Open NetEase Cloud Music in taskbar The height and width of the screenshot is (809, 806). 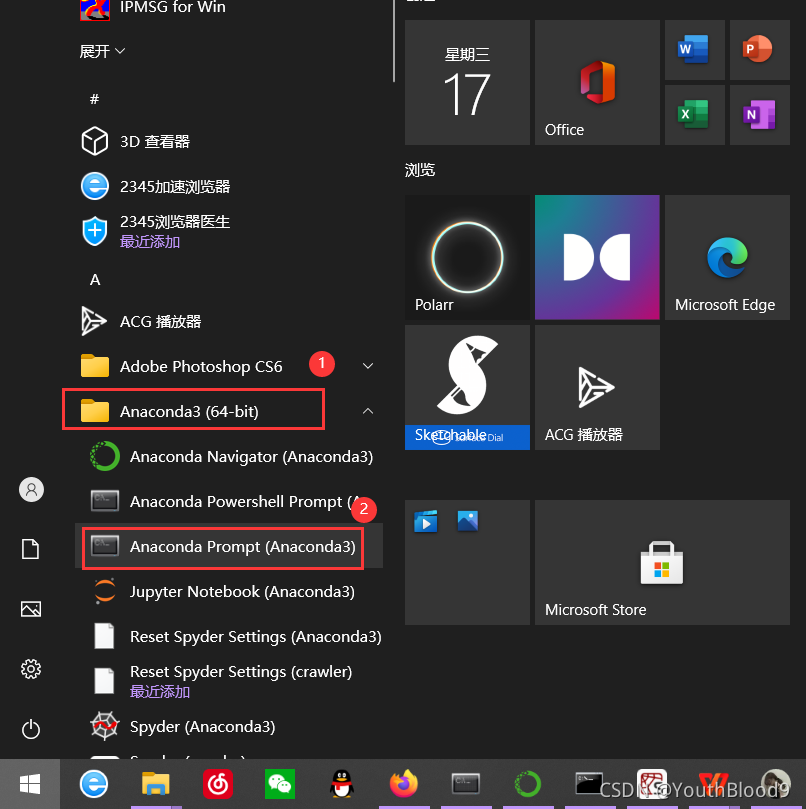pos(218,784)
